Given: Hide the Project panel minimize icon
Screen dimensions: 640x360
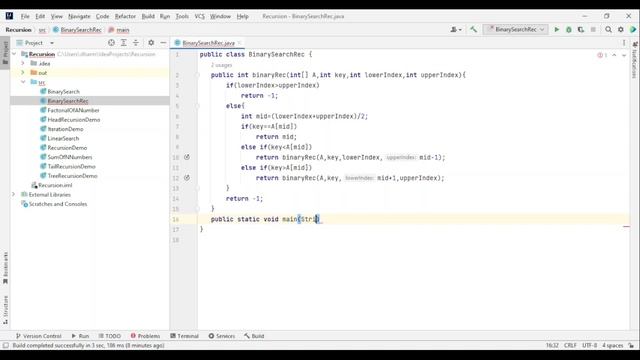Looking at the screenshot, I should point(163,42).
